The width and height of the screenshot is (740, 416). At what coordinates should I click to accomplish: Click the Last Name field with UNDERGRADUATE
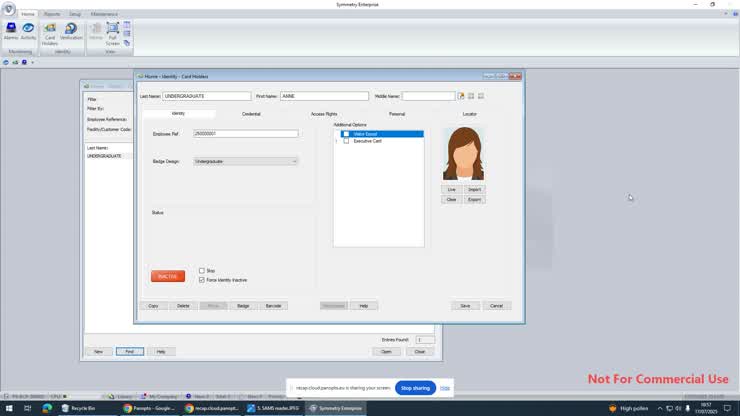(x=207, y=96)
